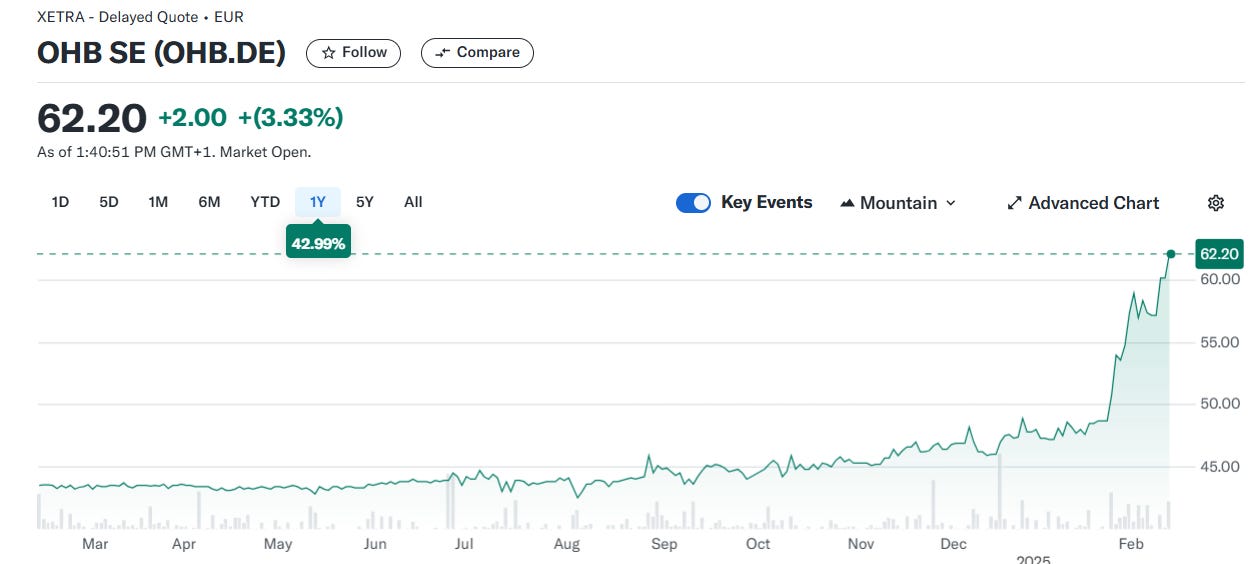Select the 1M time range
Screen dimensions: 1259x564
(158, 202)
